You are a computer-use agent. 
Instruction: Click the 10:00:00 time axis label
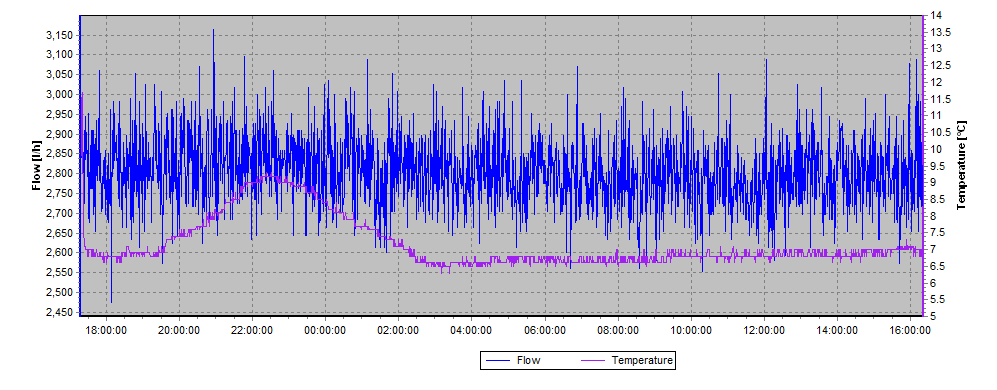click(691, 330)
